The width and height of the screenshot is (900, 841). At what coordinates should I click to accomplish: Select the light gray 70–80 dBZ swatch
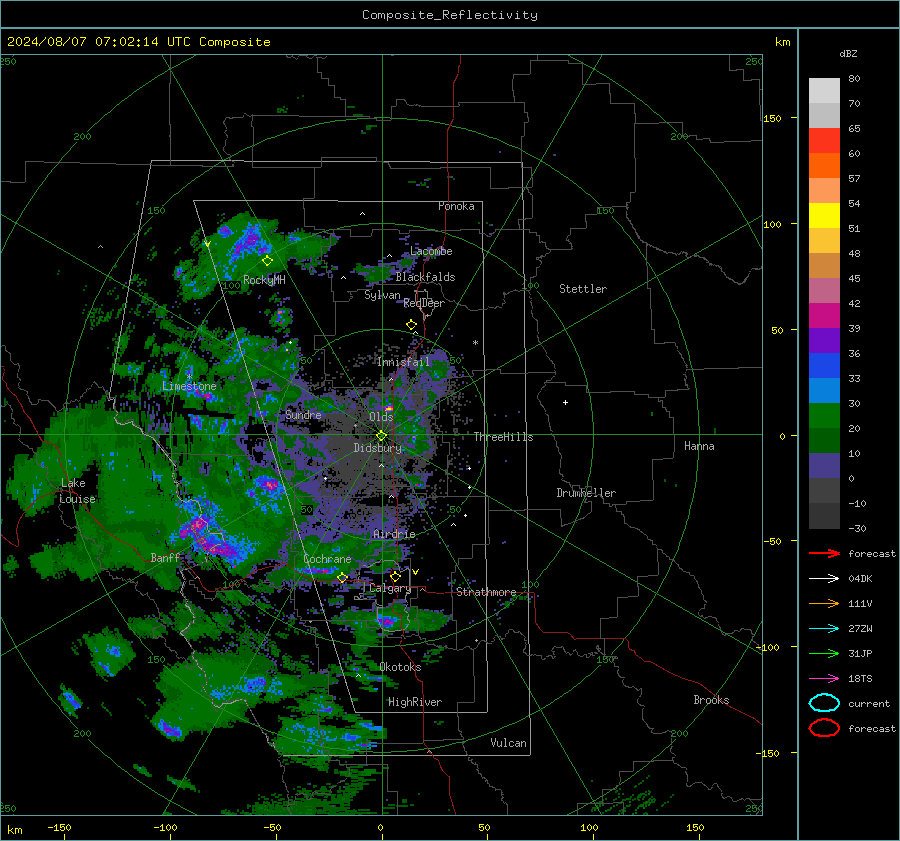coord(824,91)
